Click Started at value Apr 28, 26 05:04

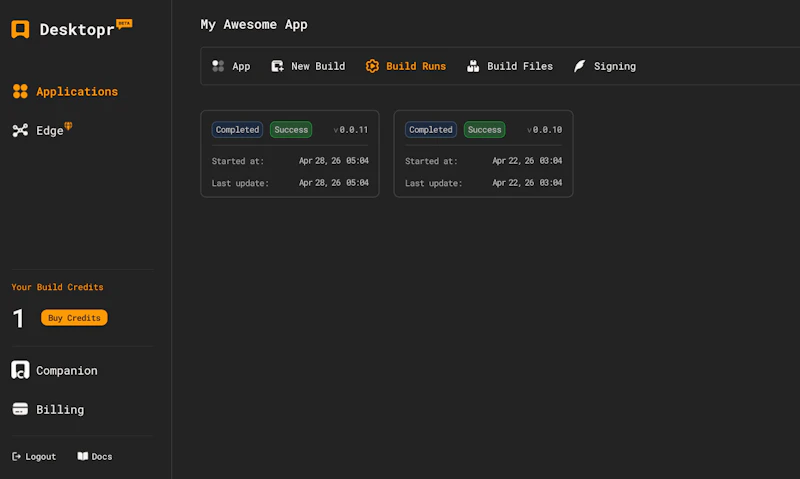click(334, 161)
